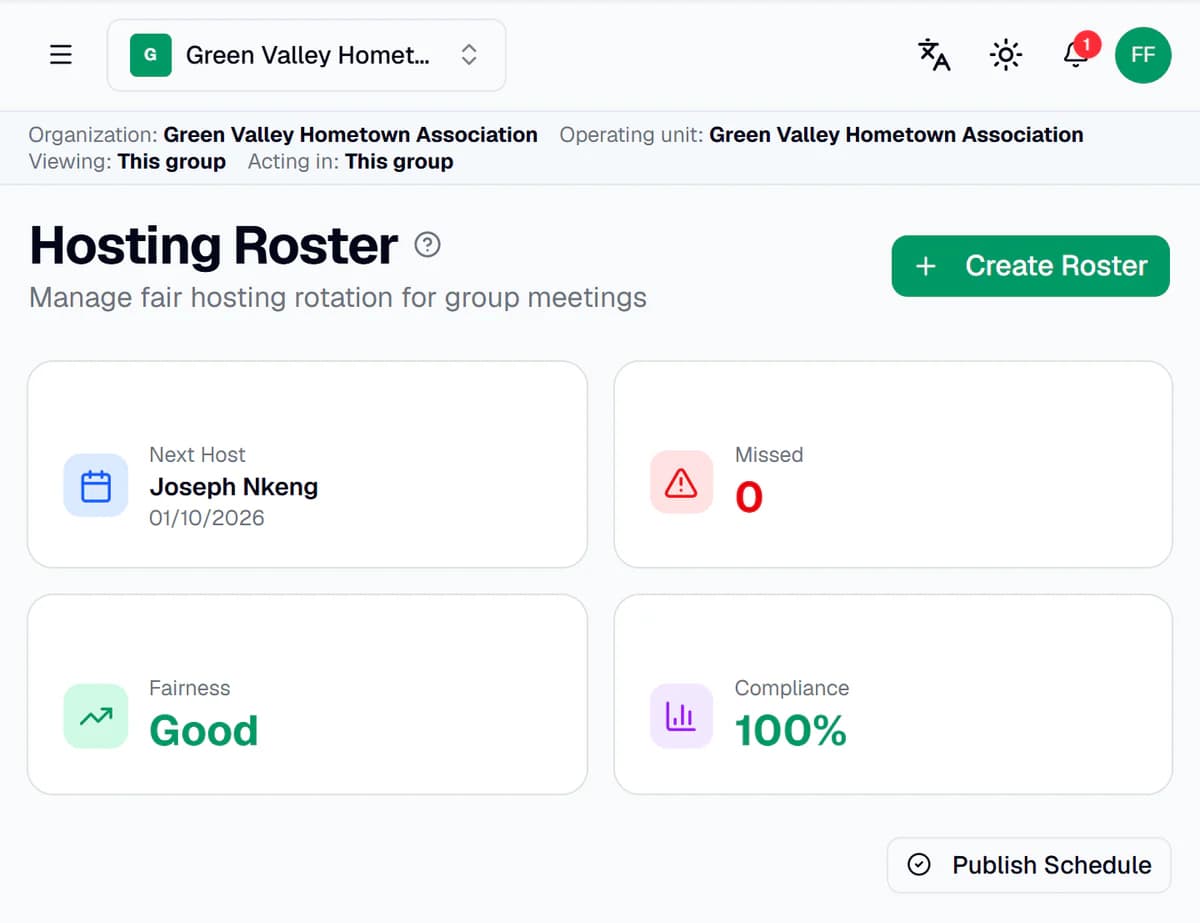Click the purple Compliance chart icon
1200x923 pixels.
coord(681,716)
